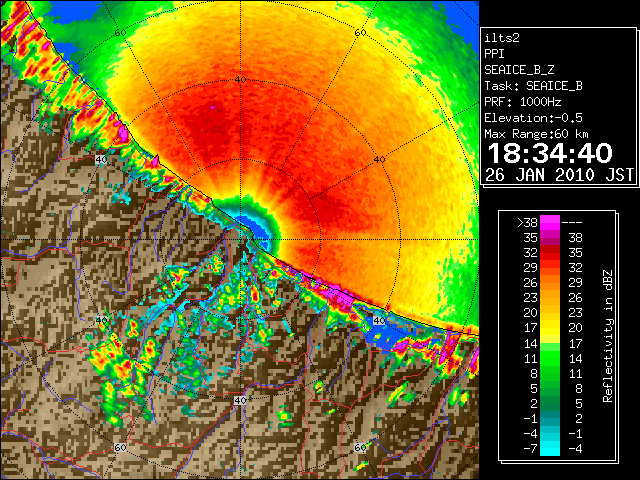This screenshot has height=480, width=640.
Task: Select the '-7' value in legend's left column
Action: (x=530, y=449)
